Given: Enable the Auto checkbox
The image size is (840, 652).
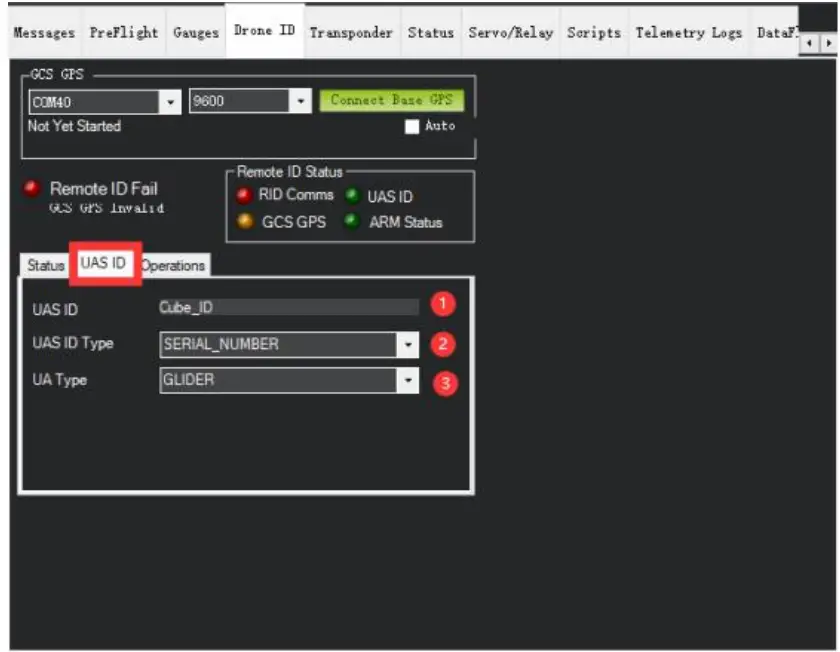Looking at the screenshot, I should (x=412, y=126).
